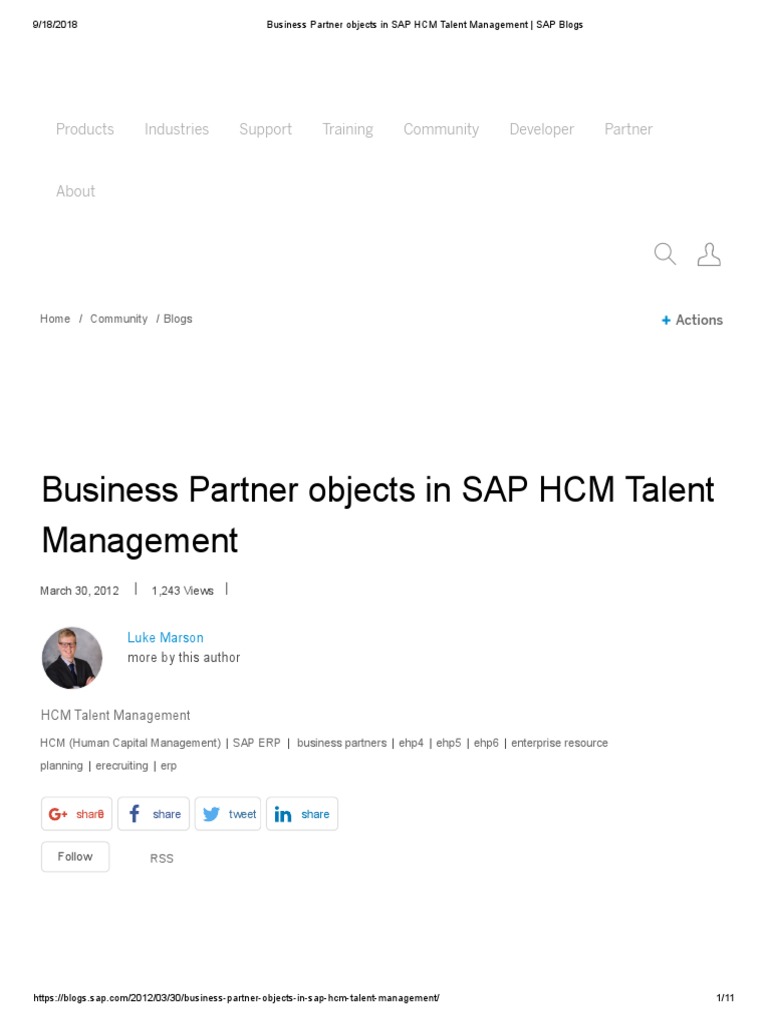Screen dimensions: 768x1024
Task: Open the business partners tag
Action: [x=342, y=743]
